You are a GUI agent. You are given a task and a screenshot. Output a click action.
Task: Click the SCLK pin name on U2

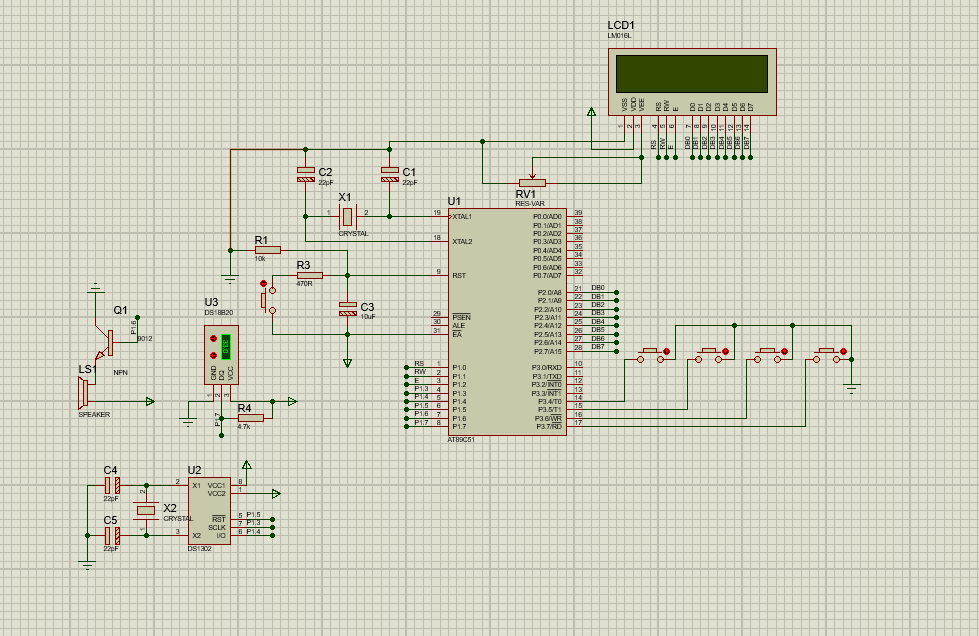click(x=217, y=527)
